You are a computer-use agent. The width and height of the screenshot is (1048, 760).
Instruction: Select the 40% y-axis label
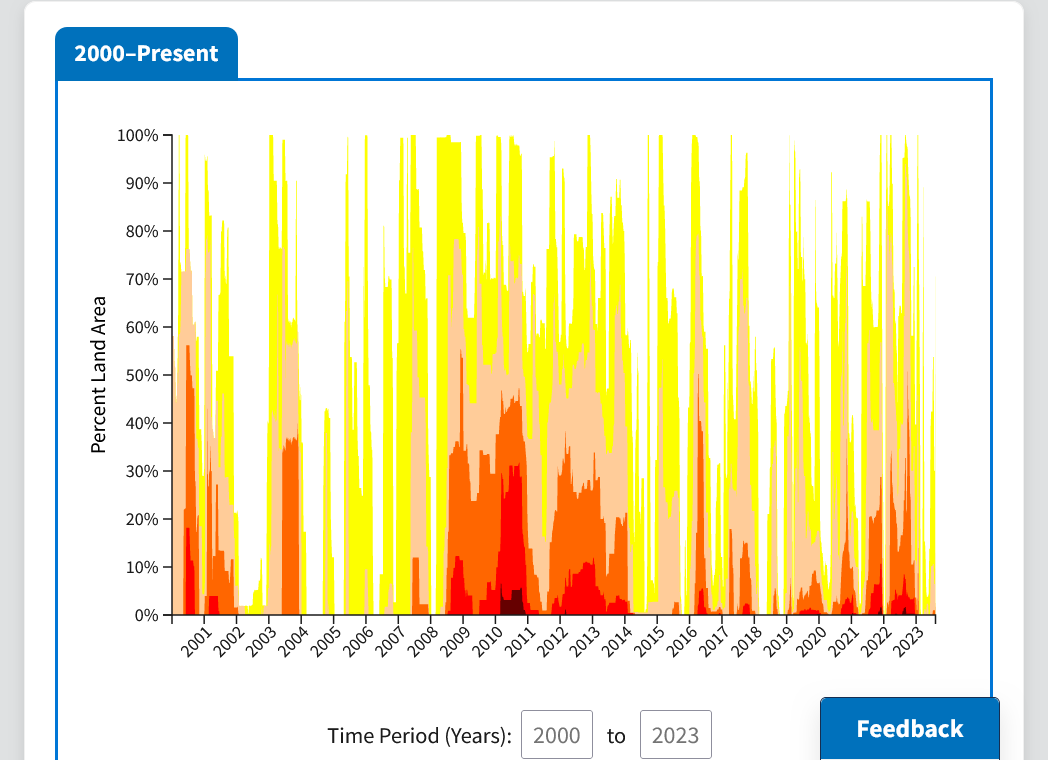(142, 423)
